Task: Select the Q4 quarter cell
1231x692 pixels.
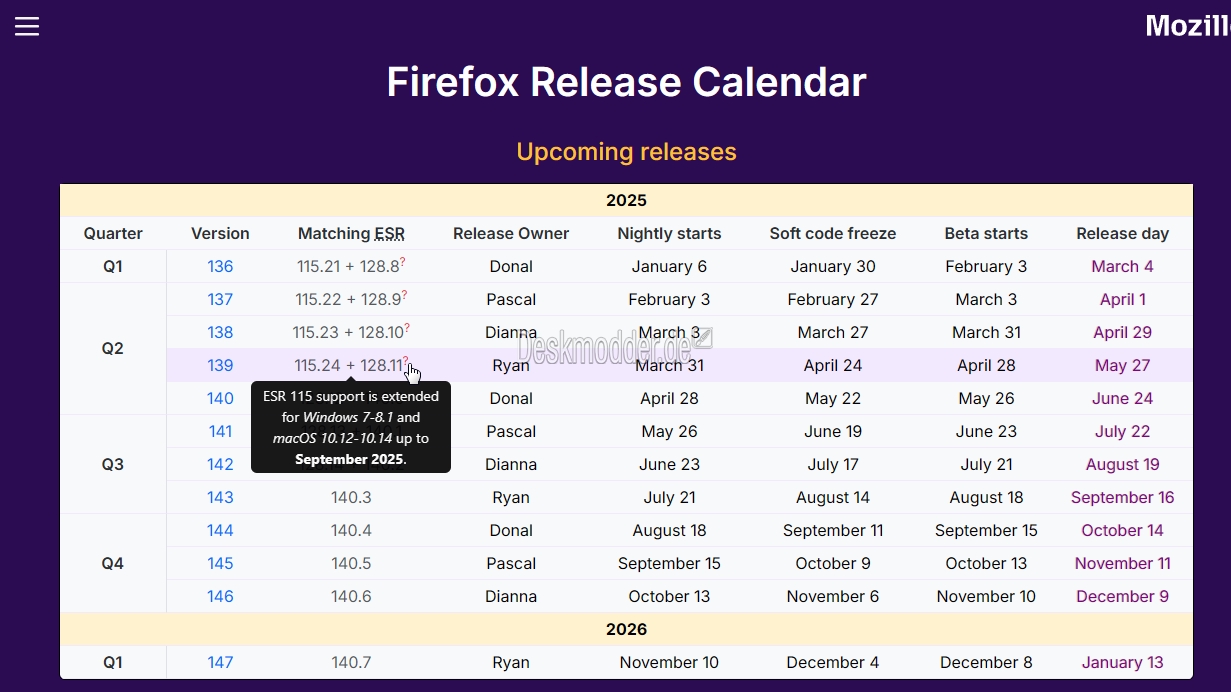Action: coord(113,563)
